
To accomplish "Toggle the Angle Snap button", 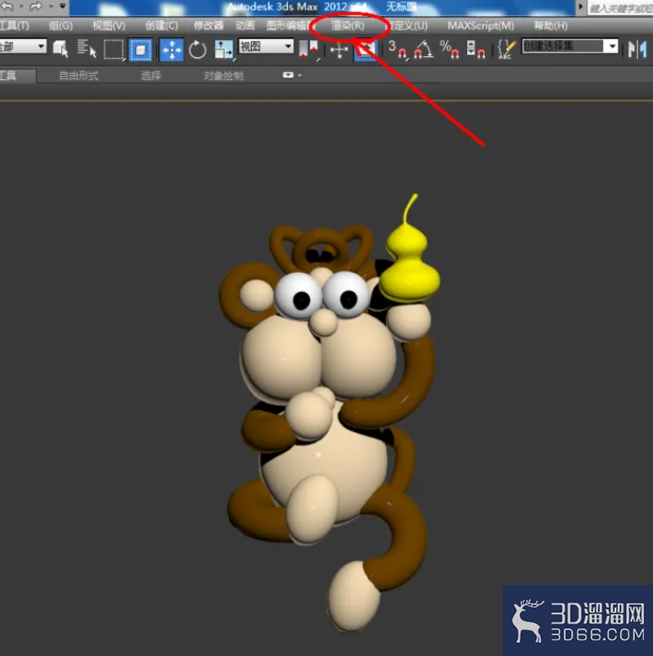I will pos(423,50).
